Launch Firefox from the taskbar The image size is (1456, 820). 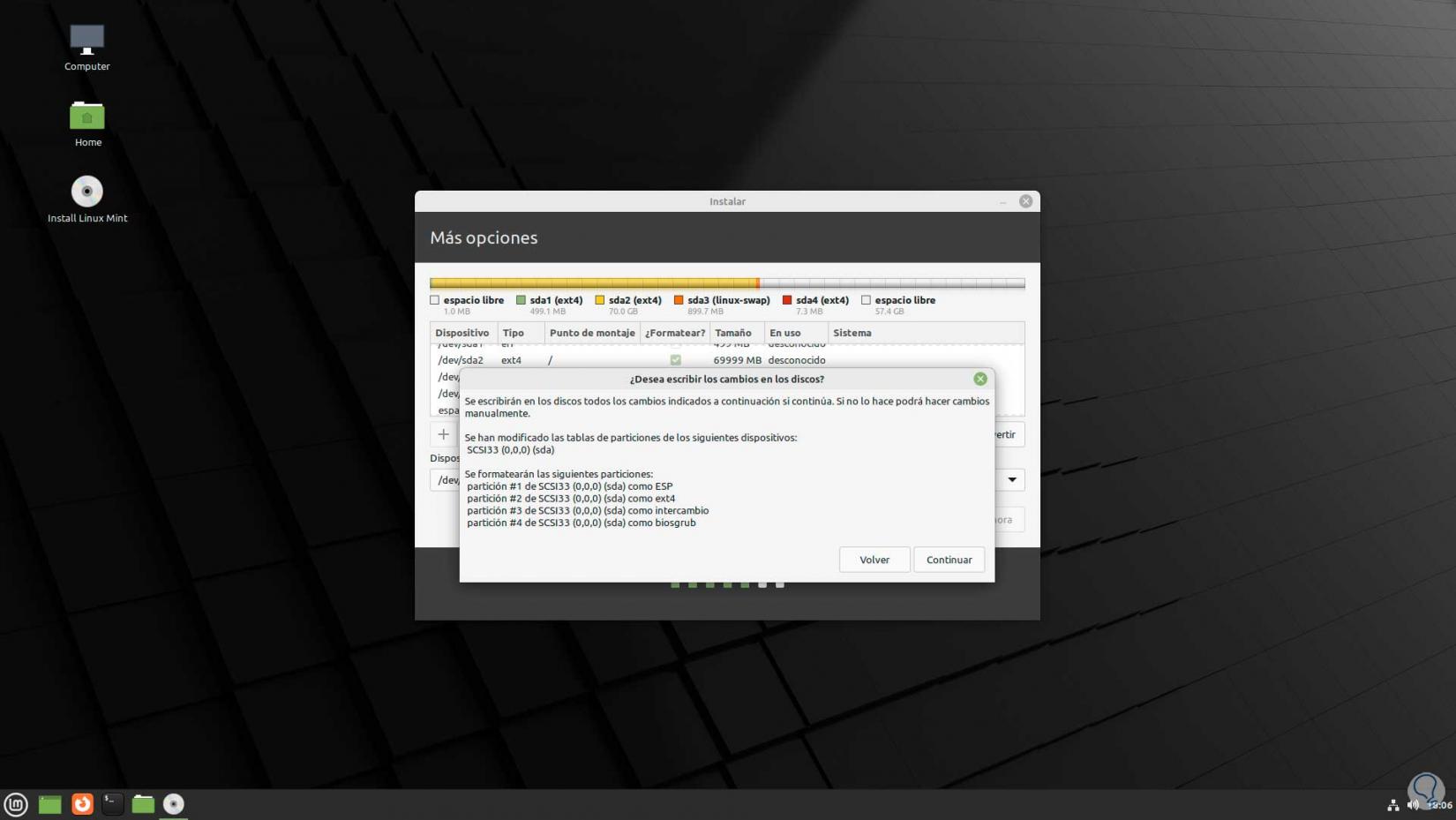(x=82, y=804)
